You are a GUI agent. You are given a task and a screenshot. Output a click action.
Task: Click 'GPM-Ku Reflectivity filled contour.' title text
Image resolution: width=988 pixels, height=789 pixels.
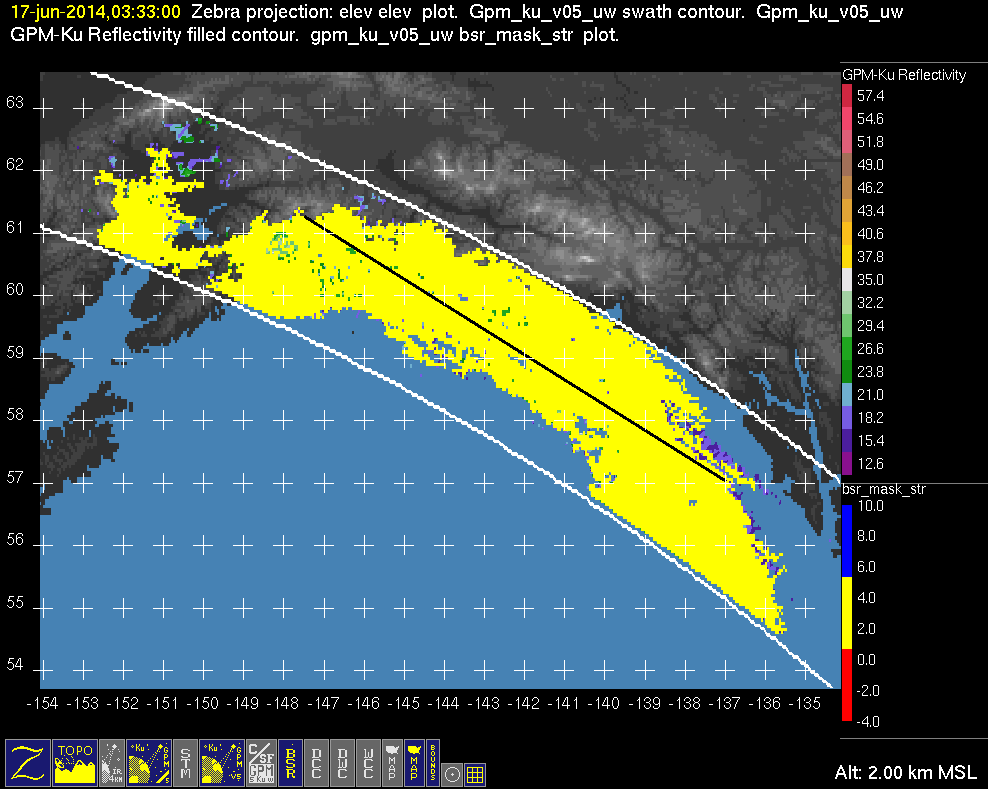154,35
